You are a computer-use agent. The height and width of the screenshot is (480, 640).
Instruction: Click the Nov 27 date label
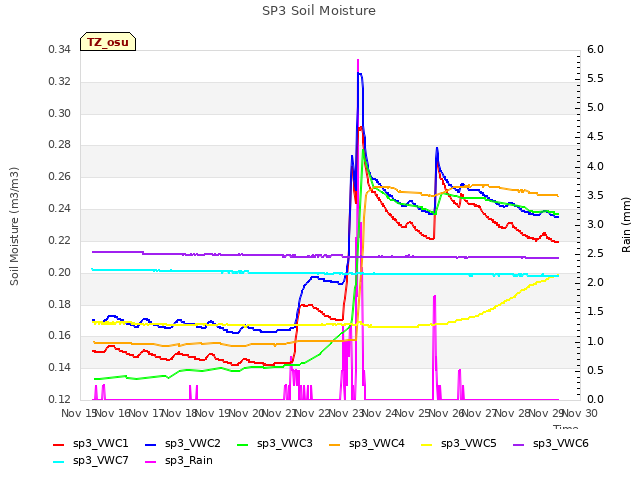click(480, 413)
